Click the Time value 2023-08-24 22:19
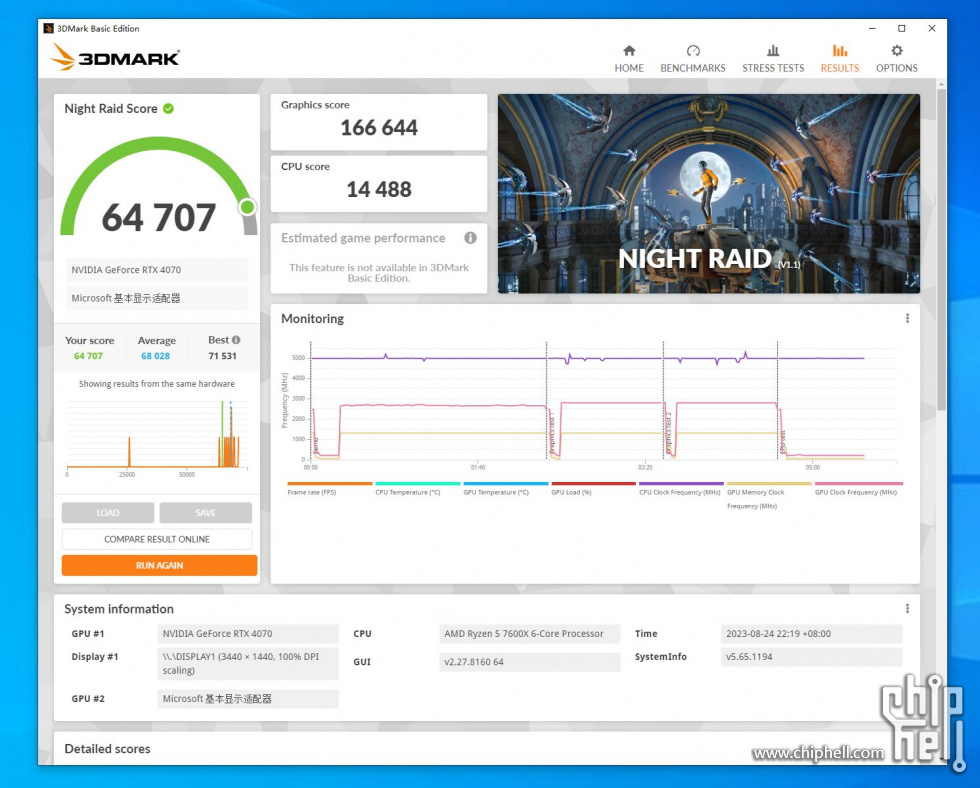Screen dimensions: 980x788 pyautogui.click(x=811, y=634)
